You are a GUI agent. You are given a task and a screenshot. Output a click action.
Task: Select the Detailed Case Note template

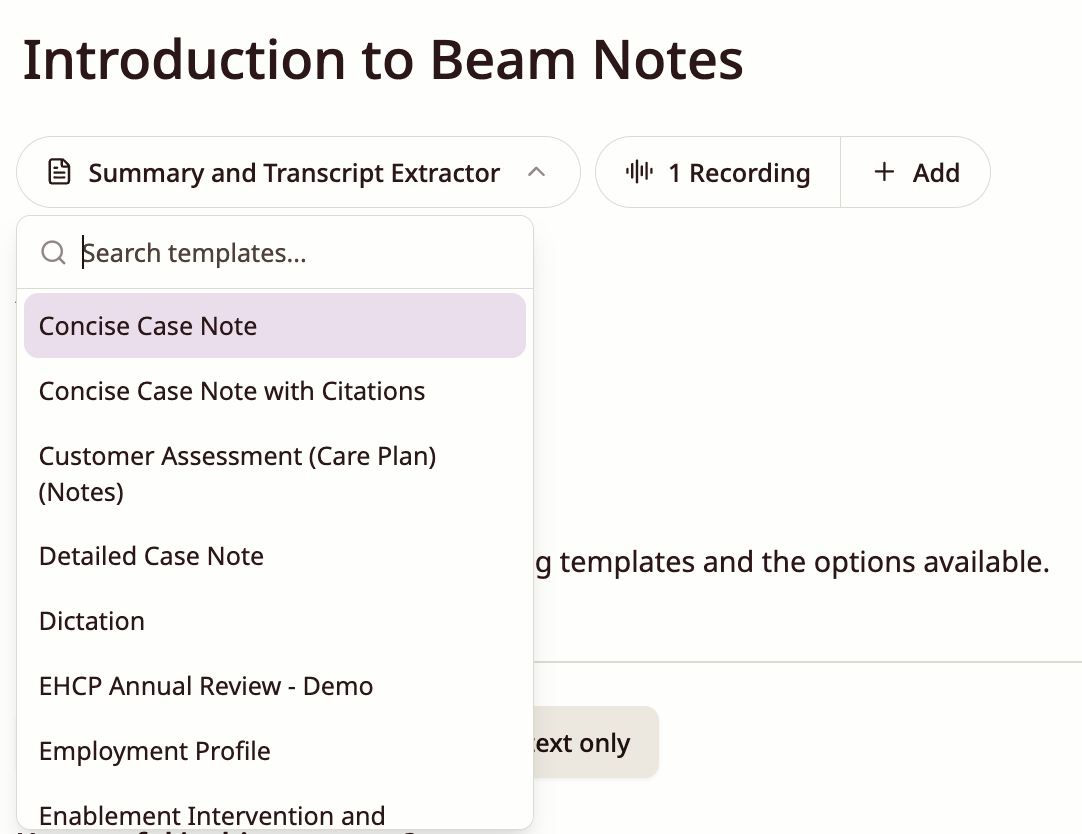point(275,556)
